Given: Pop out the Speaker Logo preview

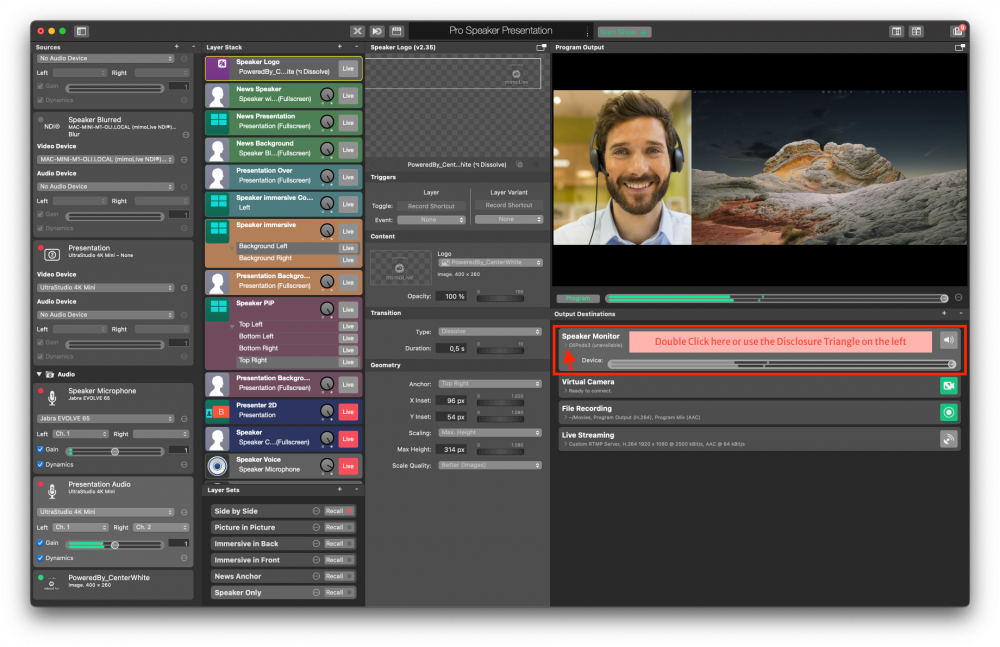Looking at the screenshot, I should (541, 47).
